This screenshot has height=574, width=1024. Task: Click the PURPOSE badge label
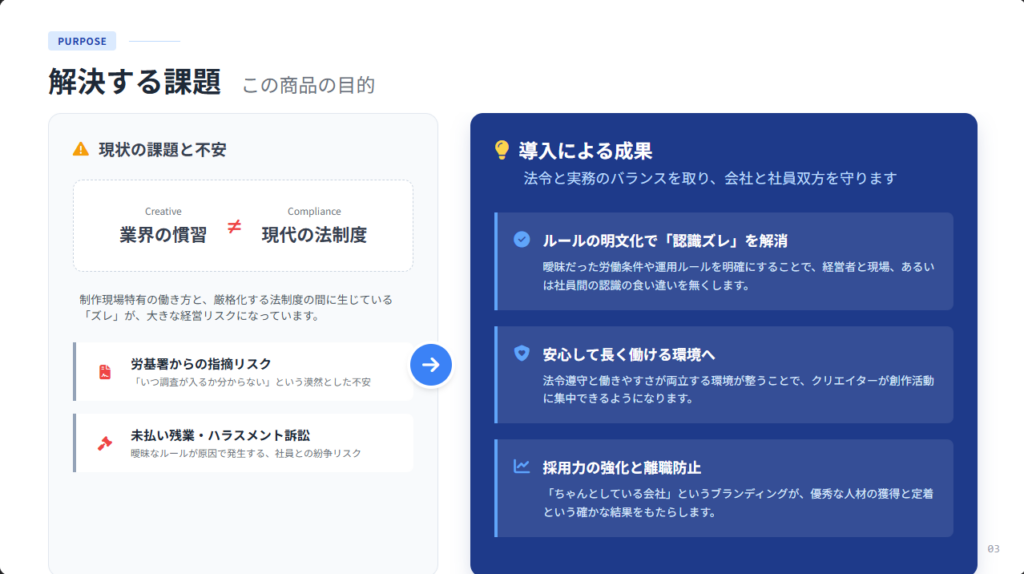click(x=82, y=41)
